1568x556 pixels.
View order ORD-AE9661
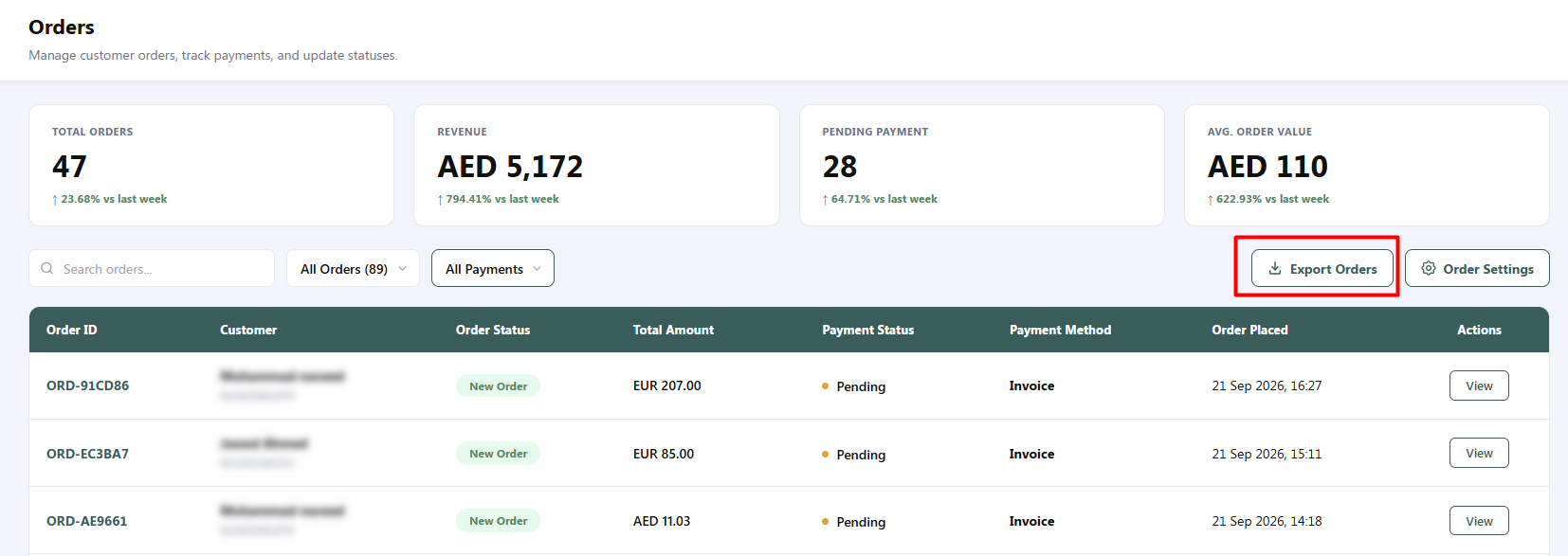1479,521
